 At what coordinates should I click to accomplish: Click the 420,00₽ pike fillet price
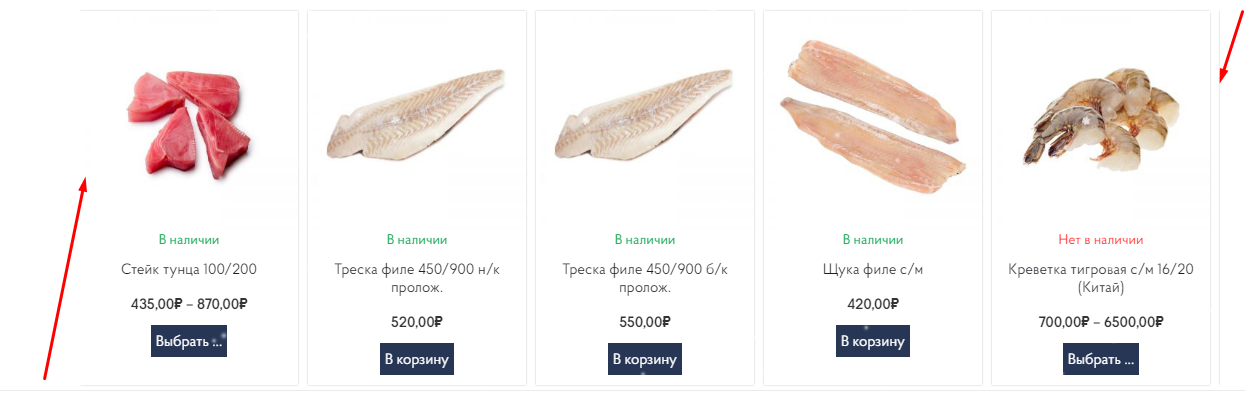[x=873, y=304]
